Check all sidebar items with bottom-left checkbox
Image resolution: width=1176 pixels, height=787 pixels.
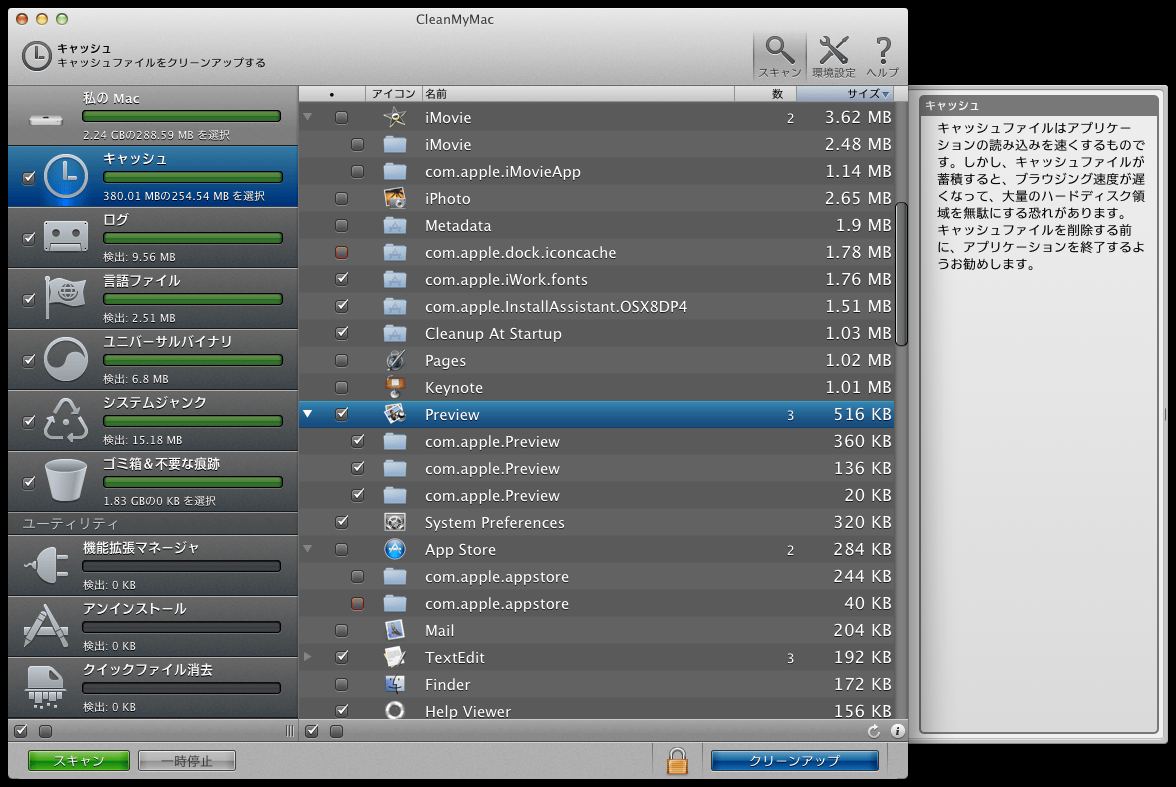coord(22,731)
